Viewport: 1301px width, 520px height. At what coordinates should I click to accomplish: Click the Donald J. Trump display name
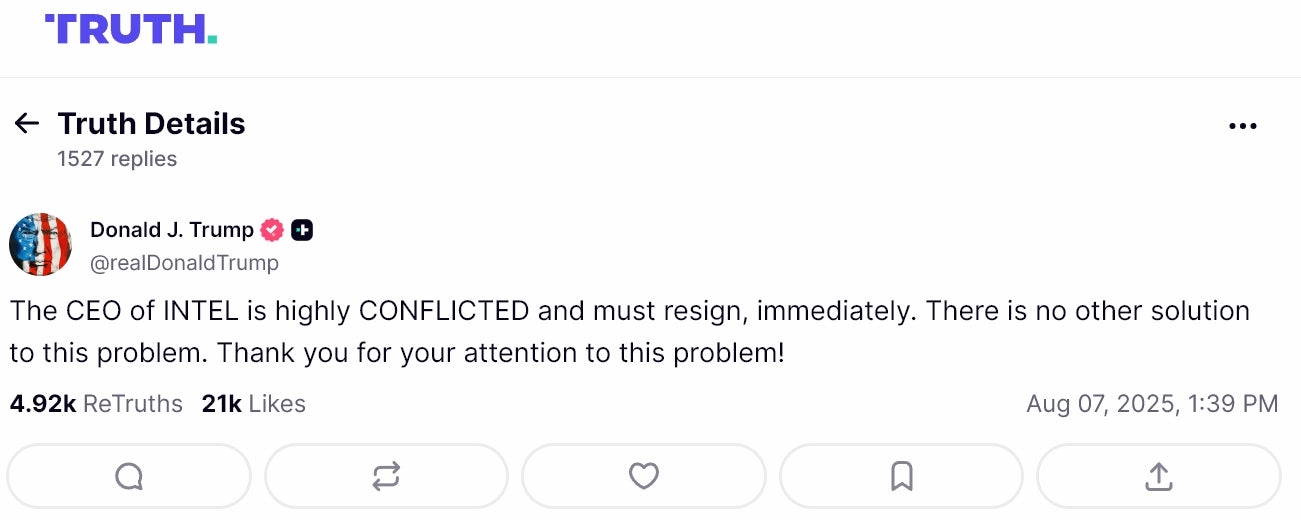172,230
